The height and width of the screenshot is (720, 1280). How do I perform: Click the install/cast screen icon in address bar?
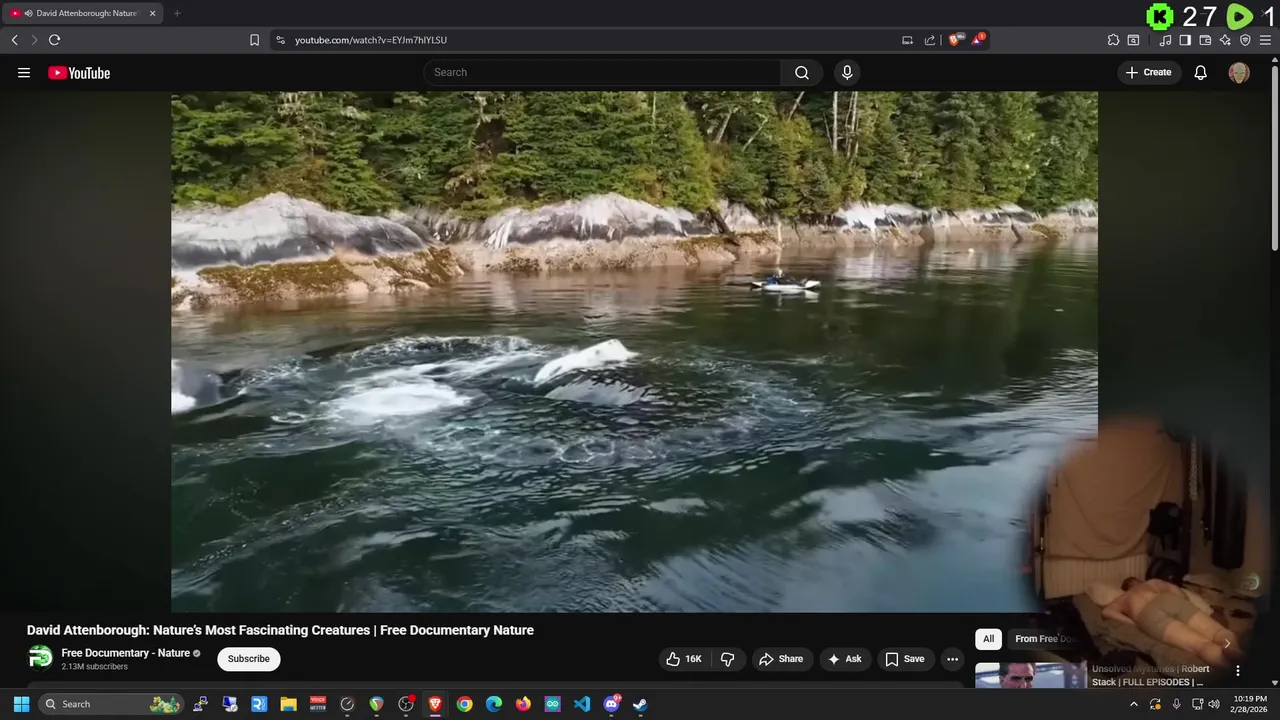(x=907, y=40)
